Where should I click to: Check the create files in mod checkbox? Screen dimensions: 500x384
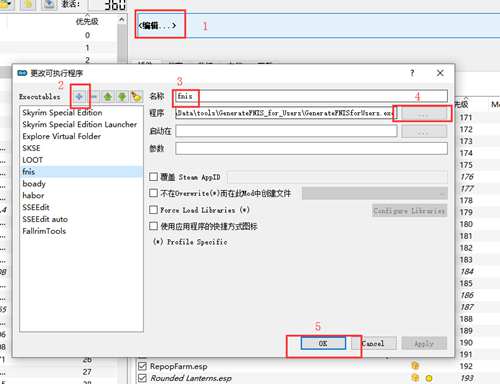tap(153, 193)
